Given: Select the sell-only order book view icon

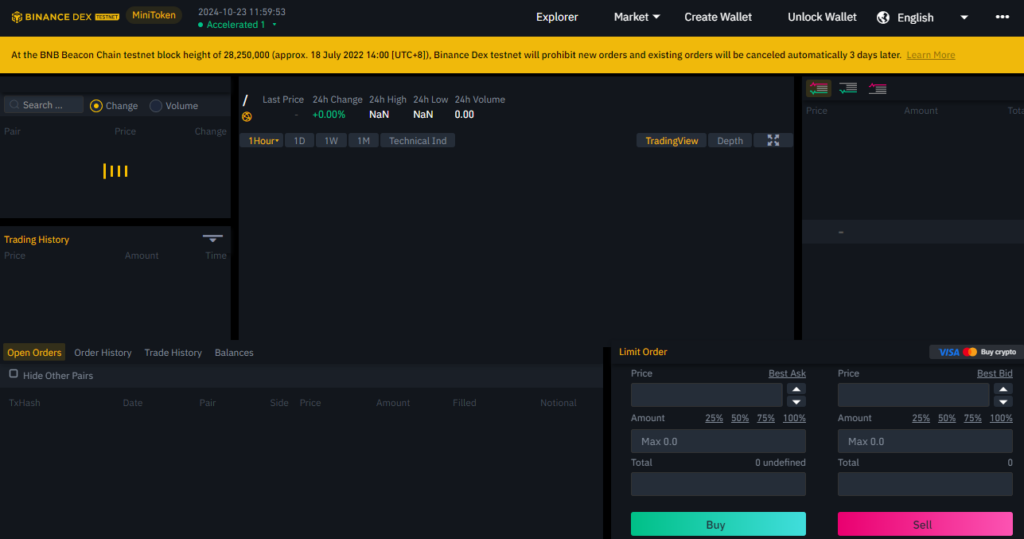Looking at the screenshot, I should coord(877,88).
